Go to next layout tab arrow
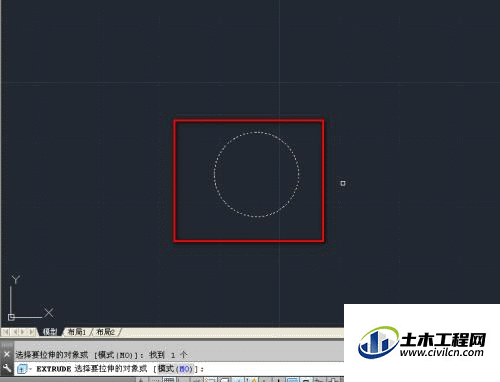 point(23,332)
